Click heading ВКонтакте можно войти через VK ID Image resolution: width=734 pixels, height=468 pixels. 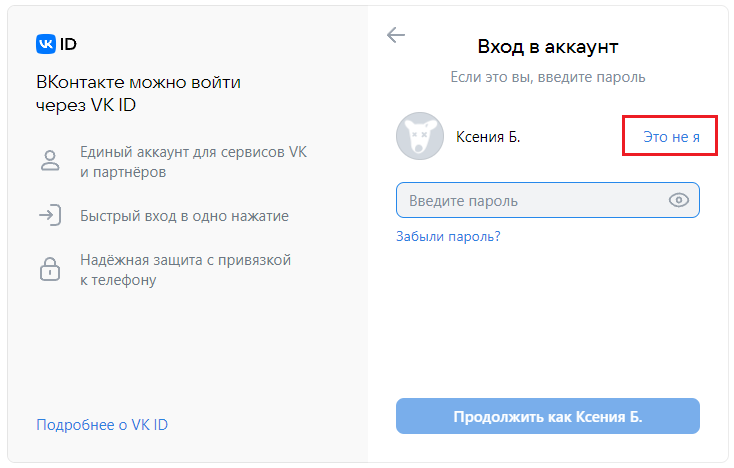pyautogui.click(x=139, y=94)
